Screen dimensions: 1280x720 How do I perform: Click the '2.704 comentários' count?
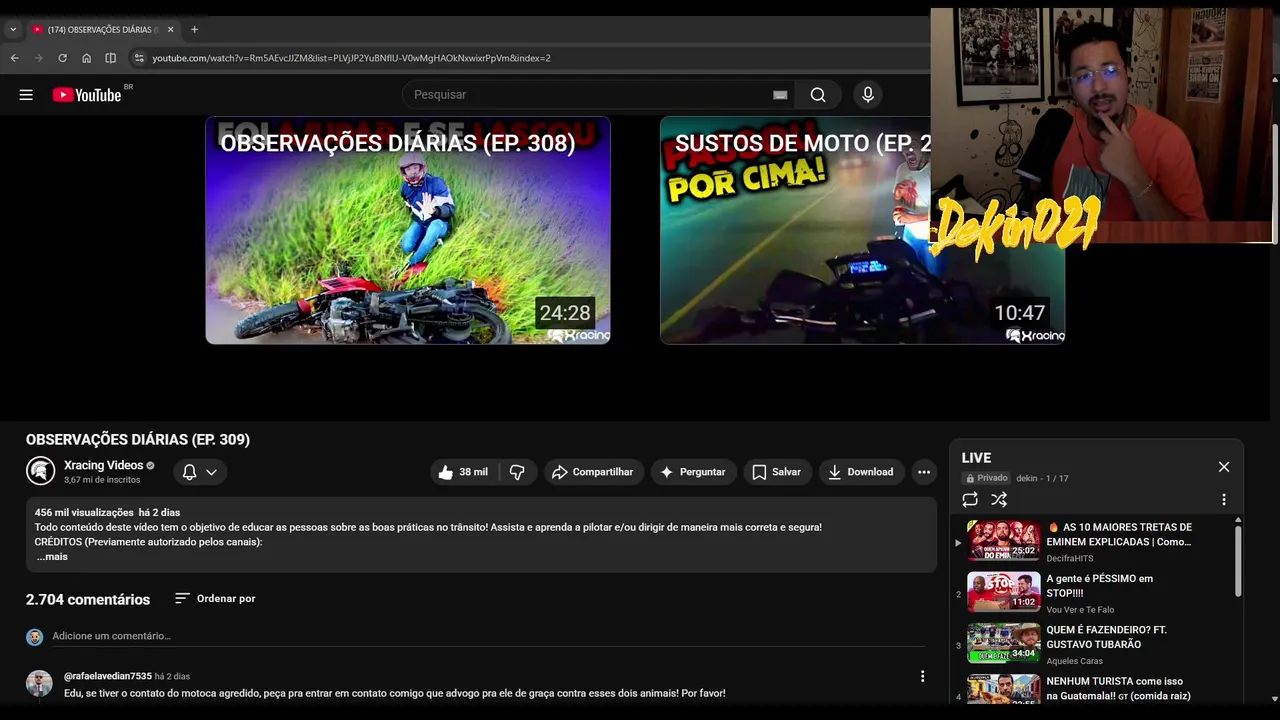88,599
